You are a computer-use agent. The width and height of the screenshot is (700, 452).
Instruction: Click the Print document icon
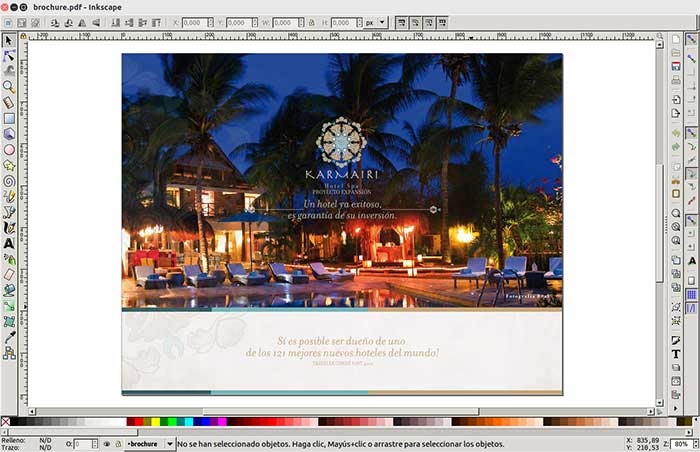pos(676,80)
